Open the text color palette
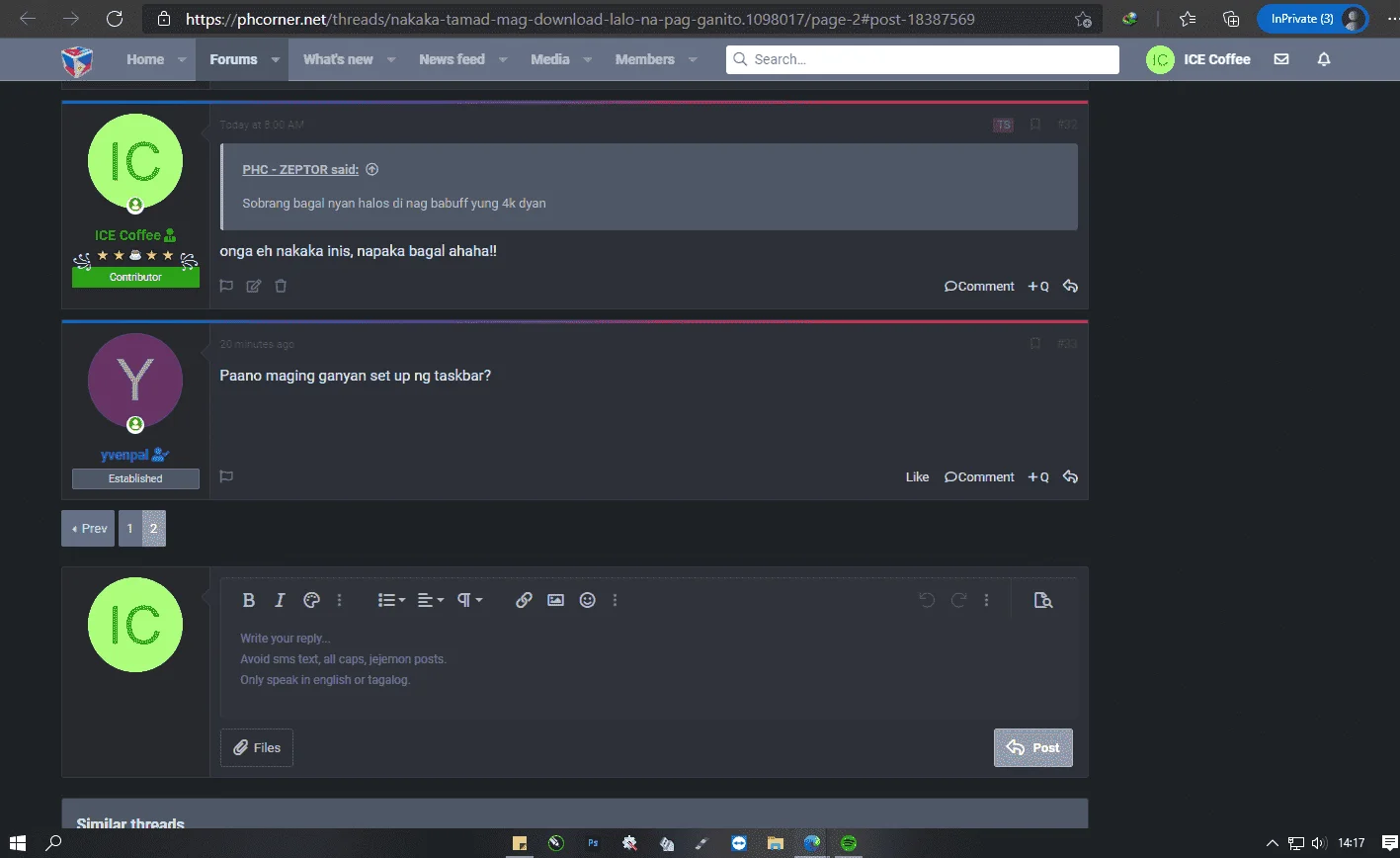This screenshot has height=858, width=1400. click(310, 600)
